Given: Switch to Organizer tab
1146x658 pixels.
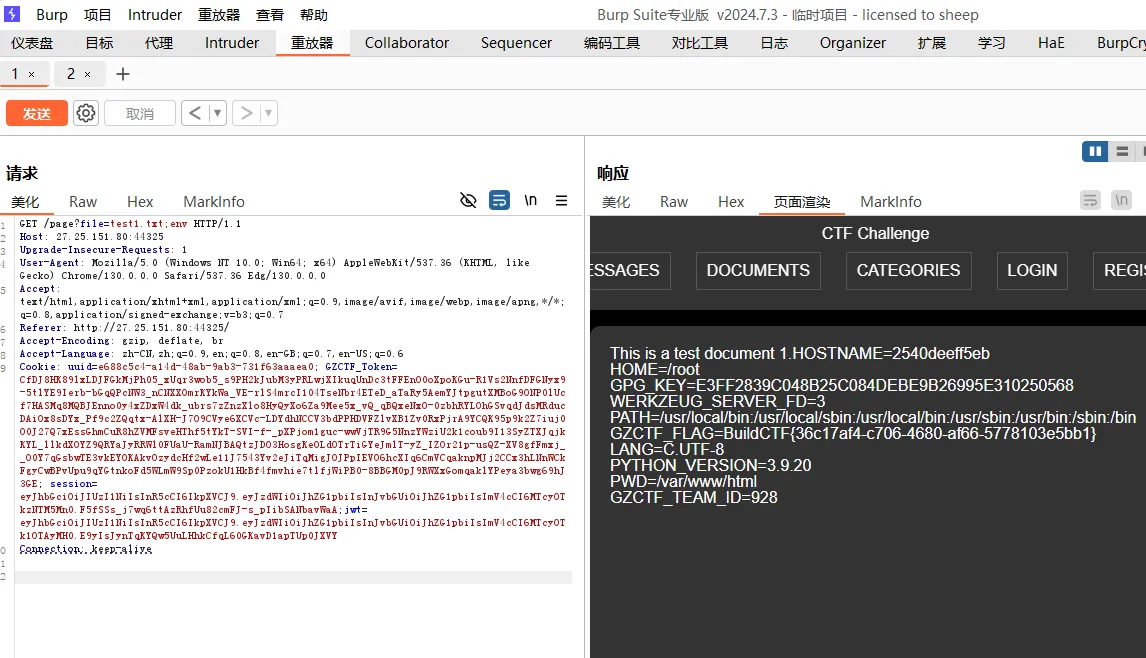Looking at the screenshot, I should click(853, 43).
